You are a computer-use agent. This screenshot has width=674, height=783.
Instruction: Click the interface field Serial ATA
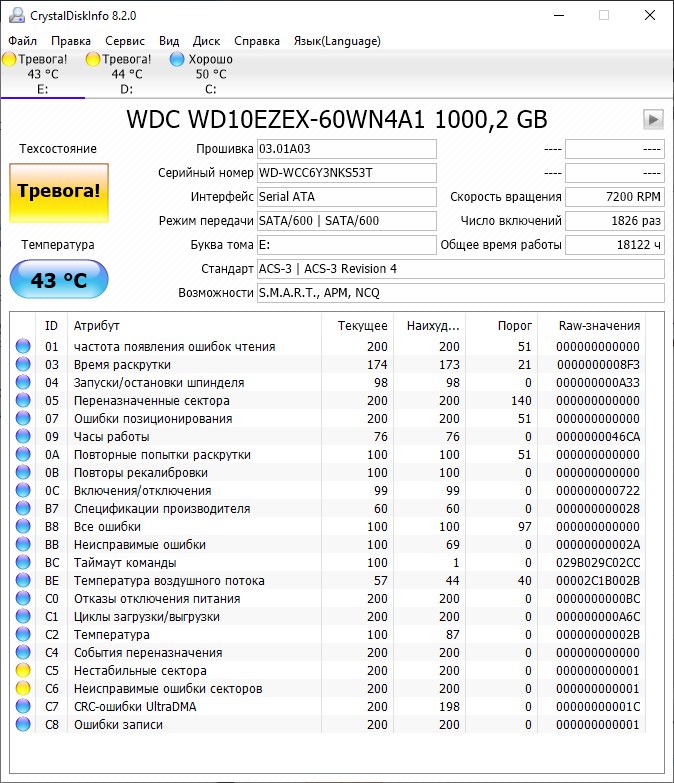[x=346, y=197]
